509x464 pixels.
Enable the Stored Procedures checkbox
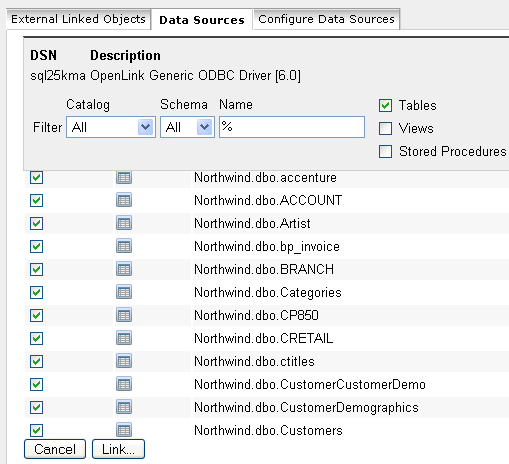tap(385, 151)
